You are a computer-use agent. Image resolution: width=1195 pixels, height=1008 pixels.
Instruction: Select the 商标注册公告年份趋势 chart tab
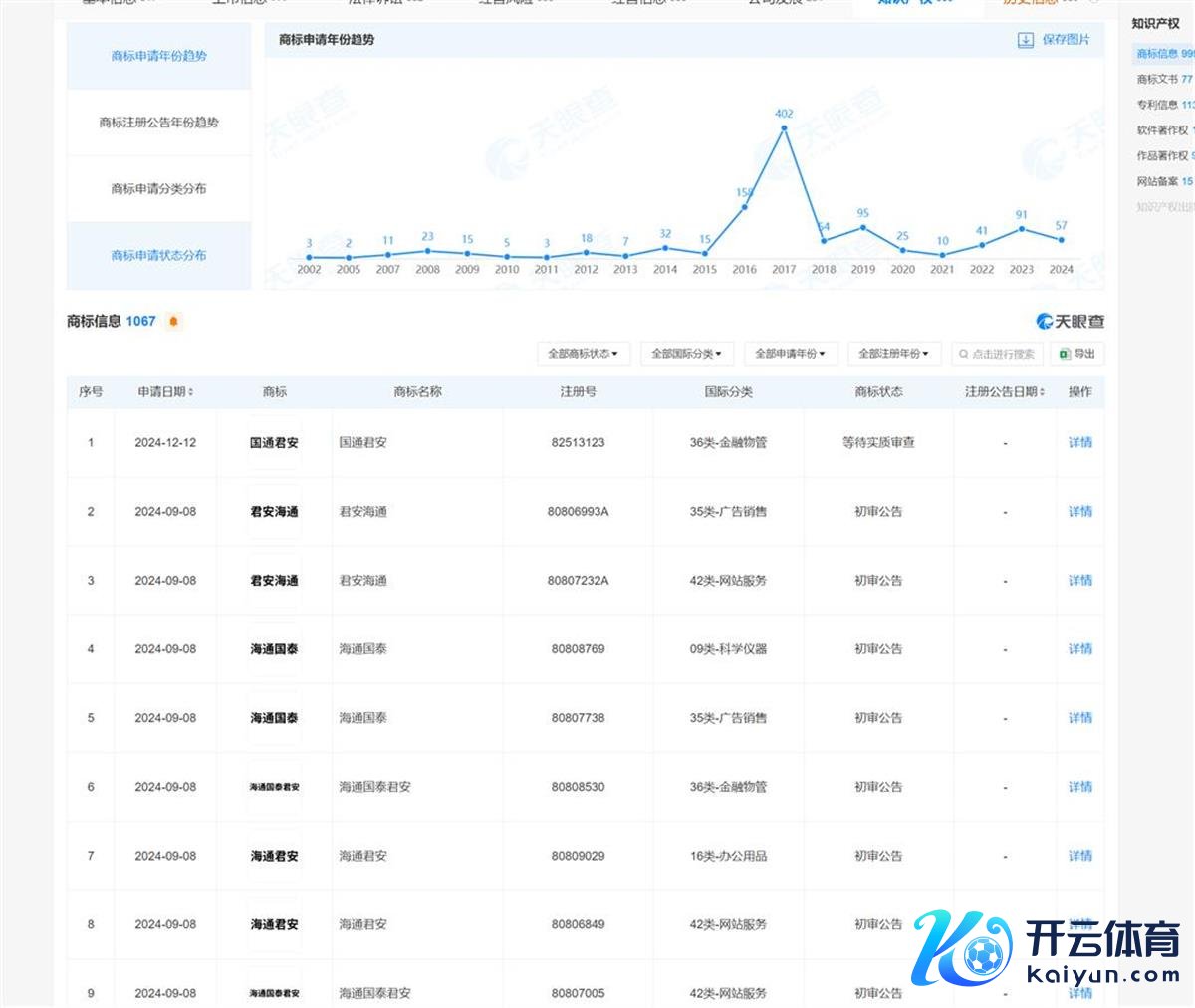(158, 123)
